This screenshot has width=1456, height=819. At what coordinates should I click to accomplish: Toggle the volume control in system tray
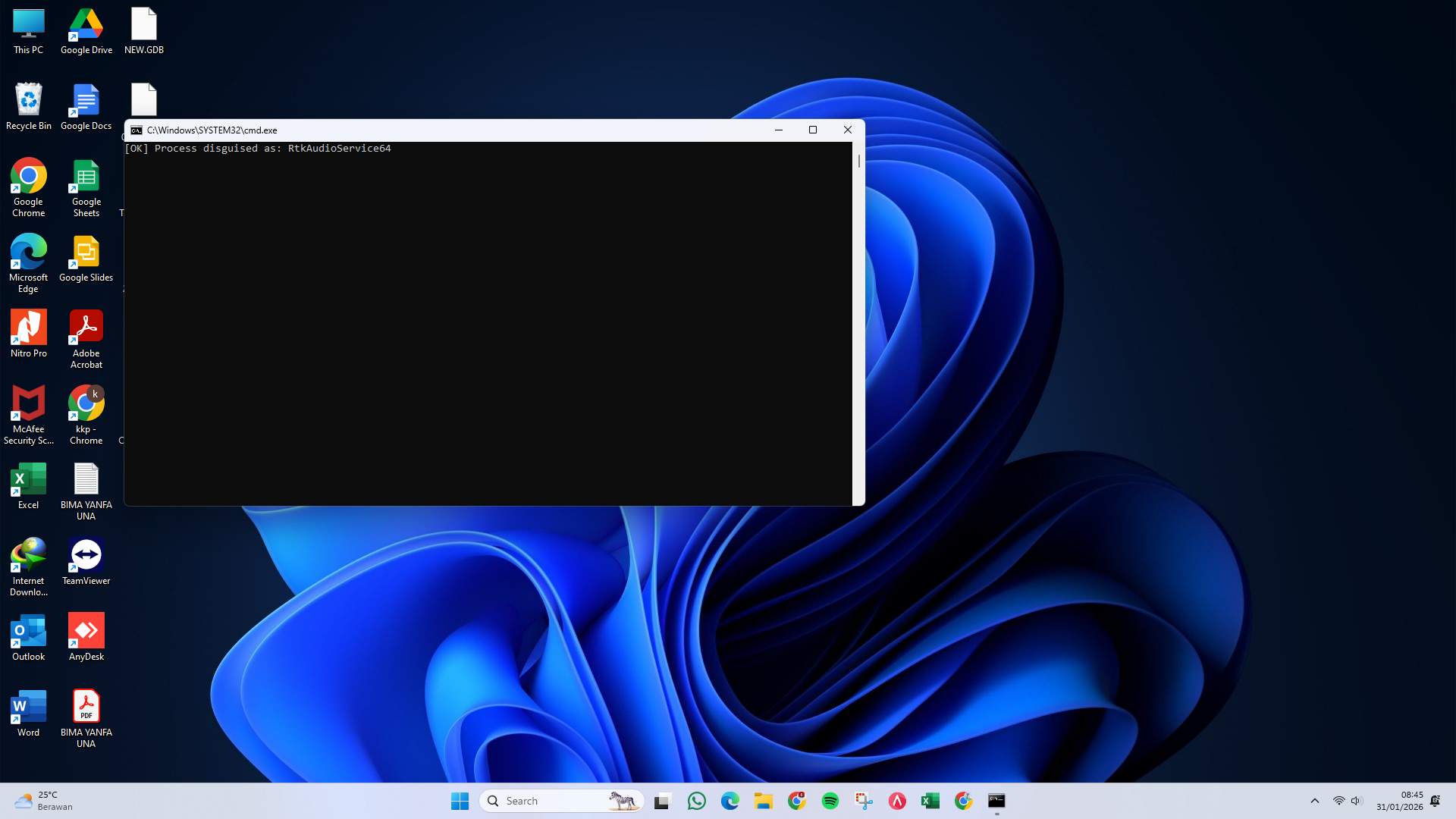pos(1355,800)
